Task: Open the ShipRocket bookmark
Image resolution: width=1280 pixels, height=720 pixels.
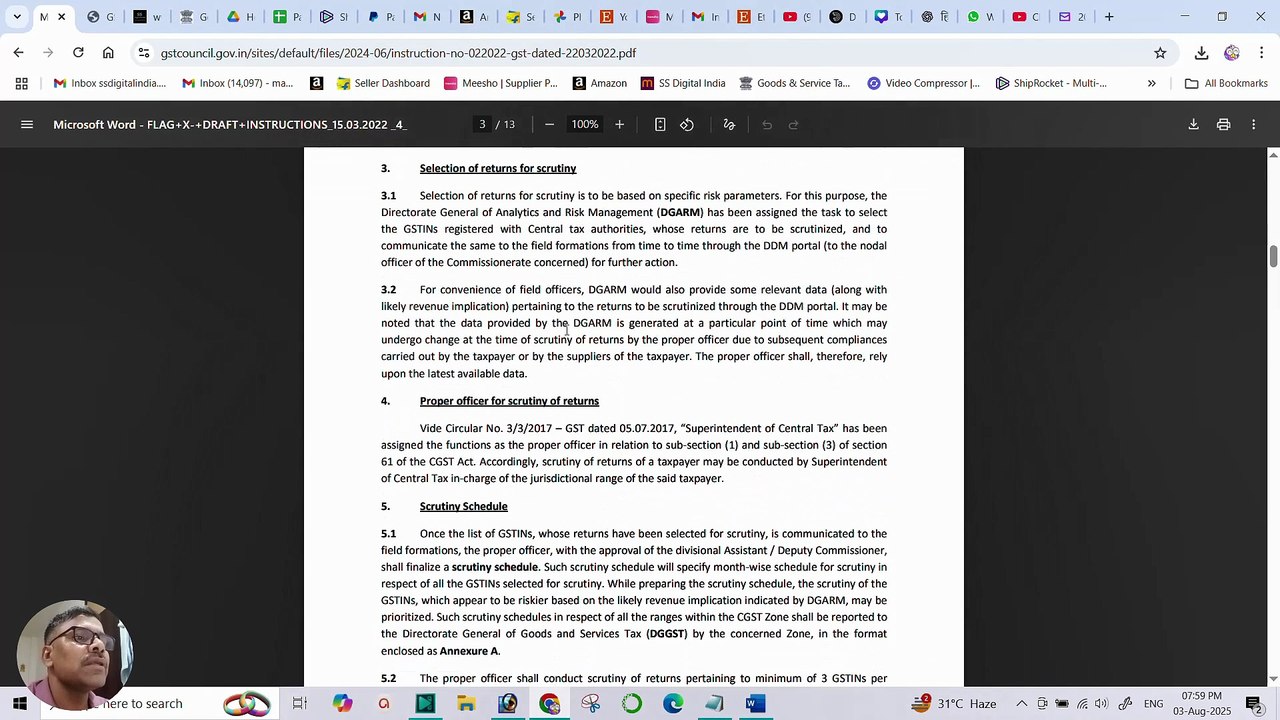Action: pos(1051,84)
